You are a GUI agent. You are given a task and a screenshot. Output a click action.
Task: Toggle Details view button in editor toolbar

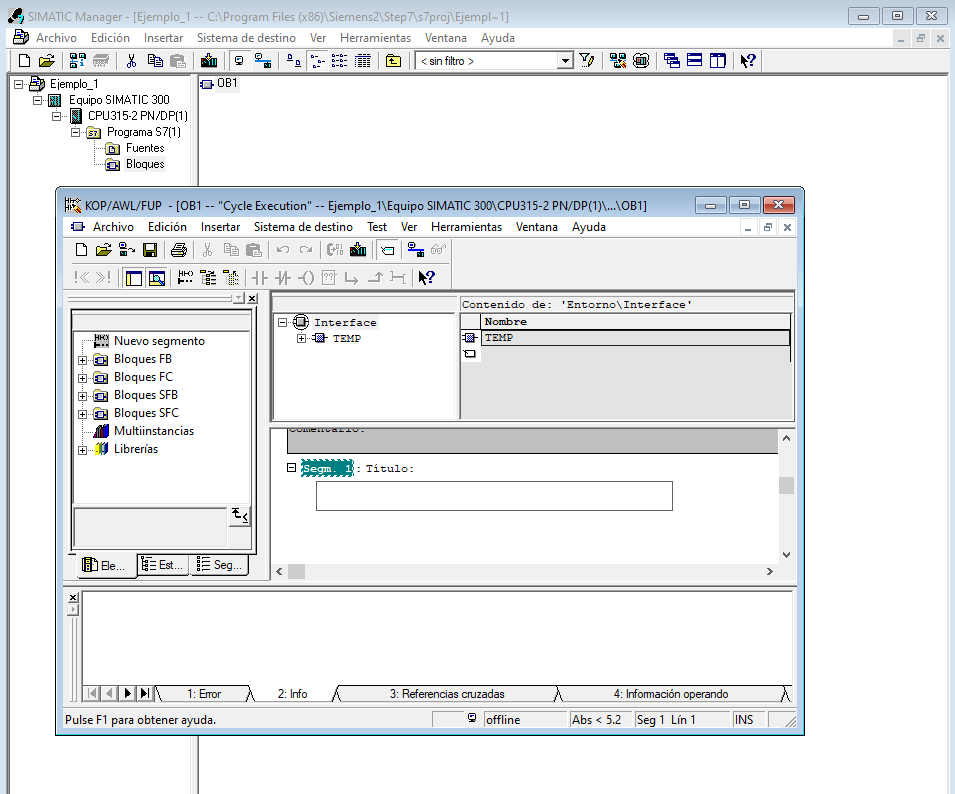pos(157,278)
